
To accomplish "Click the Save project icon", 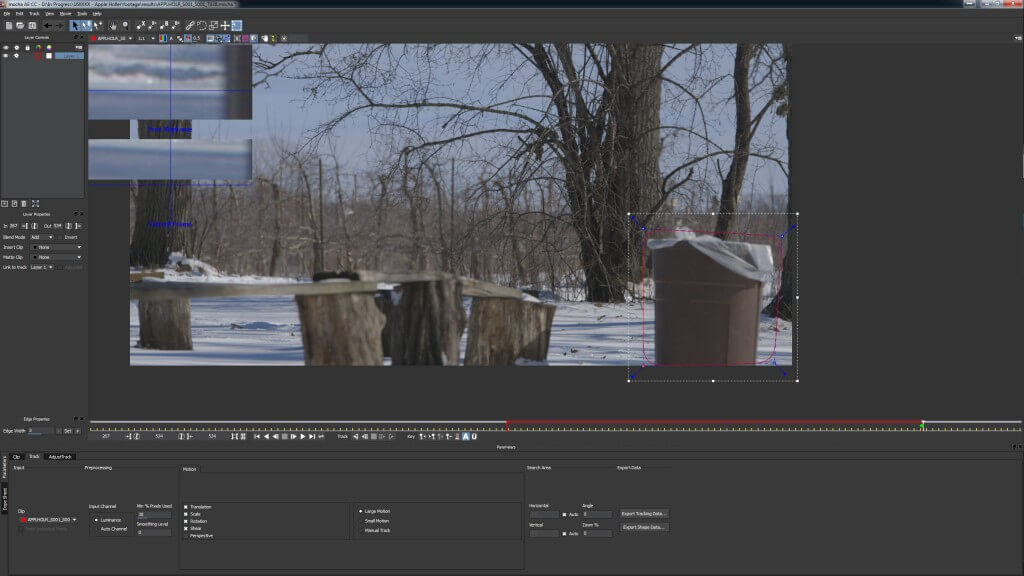I will click(x=32, y=25).
